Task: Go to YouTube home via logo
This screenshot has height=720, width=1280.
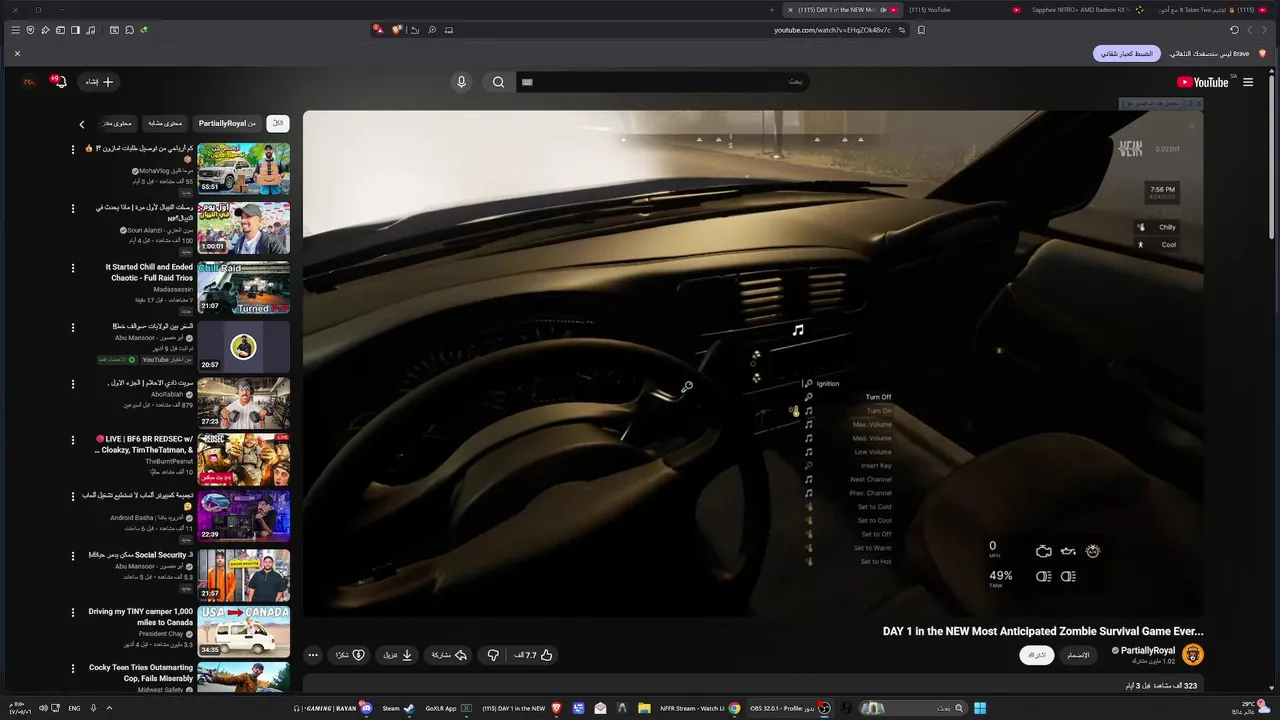Action: pyautogui.click(x=1202, y=82)
